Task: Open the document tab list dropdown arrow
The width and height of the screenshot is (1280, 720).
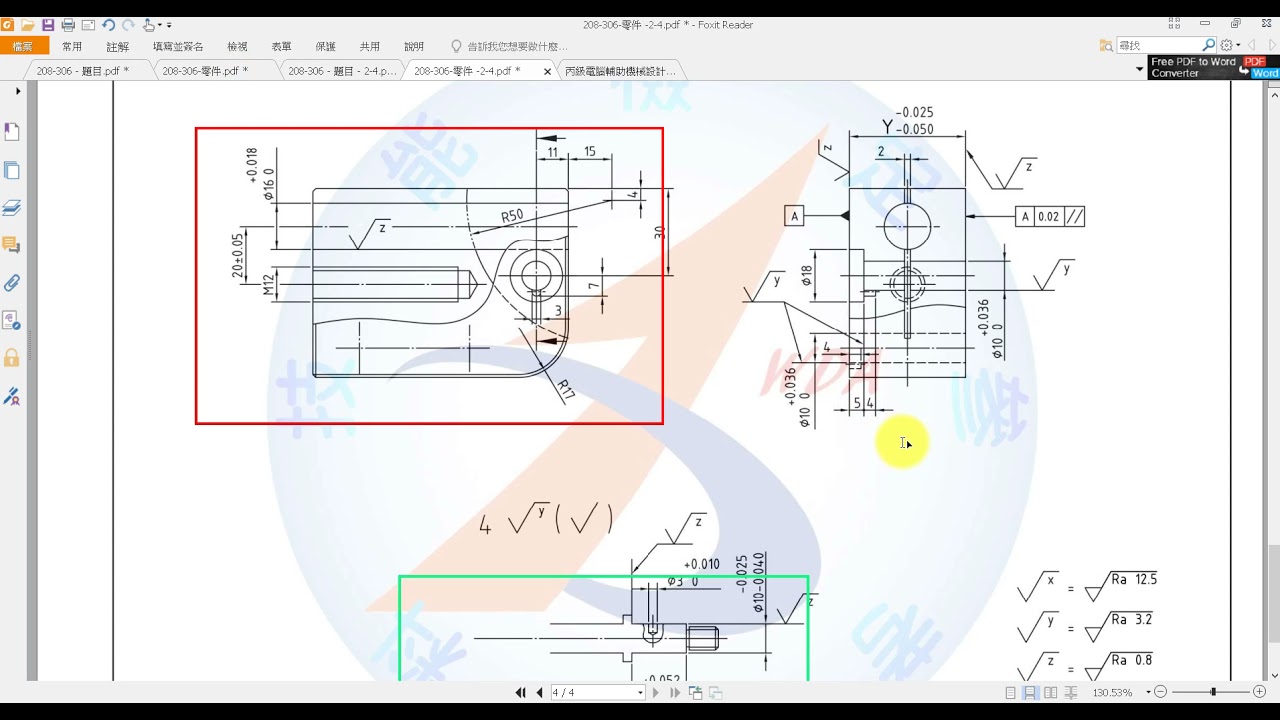Action: (1140, 71)
